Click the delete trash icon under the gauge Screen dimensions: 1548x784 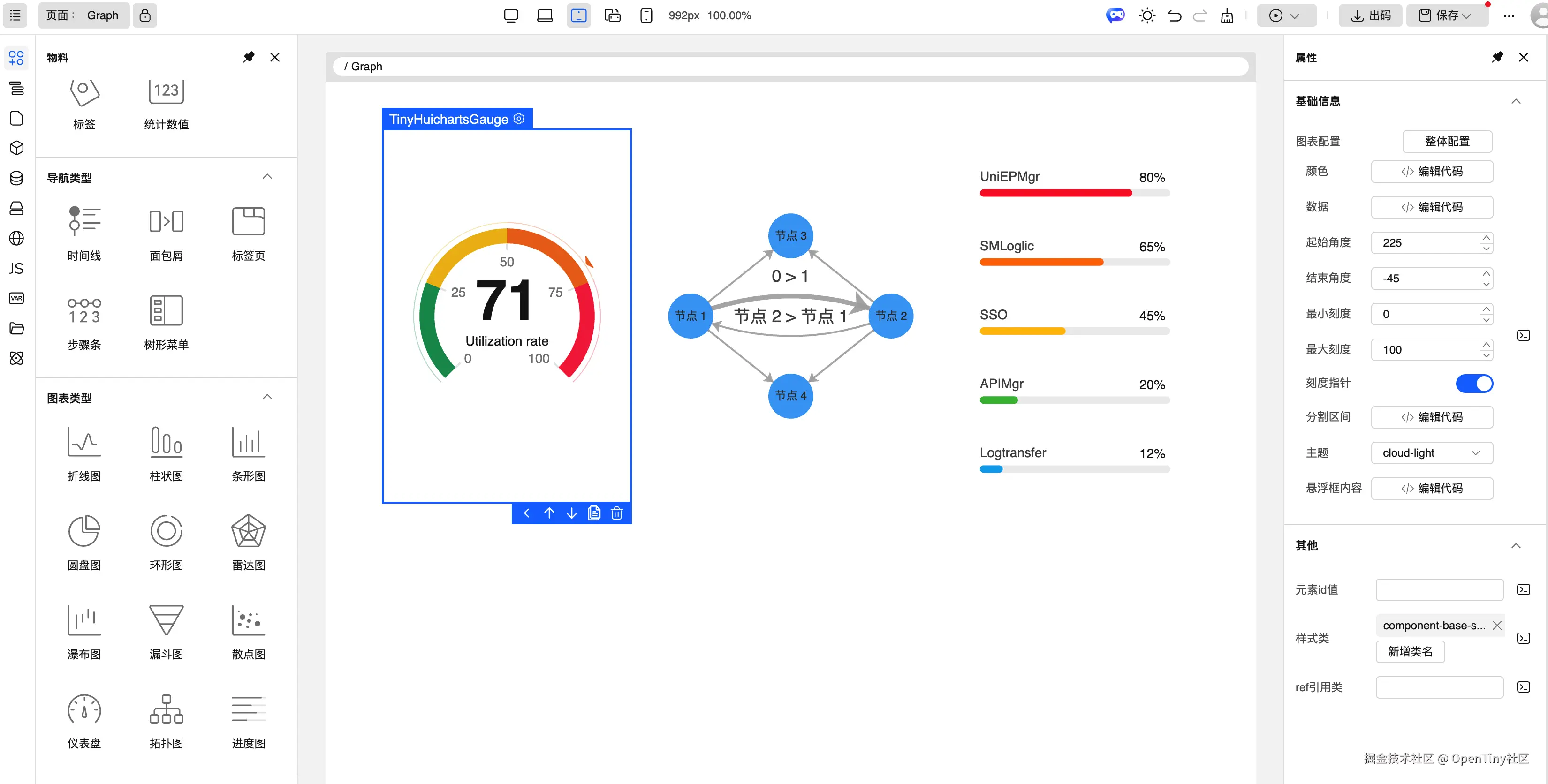[616, 513]
